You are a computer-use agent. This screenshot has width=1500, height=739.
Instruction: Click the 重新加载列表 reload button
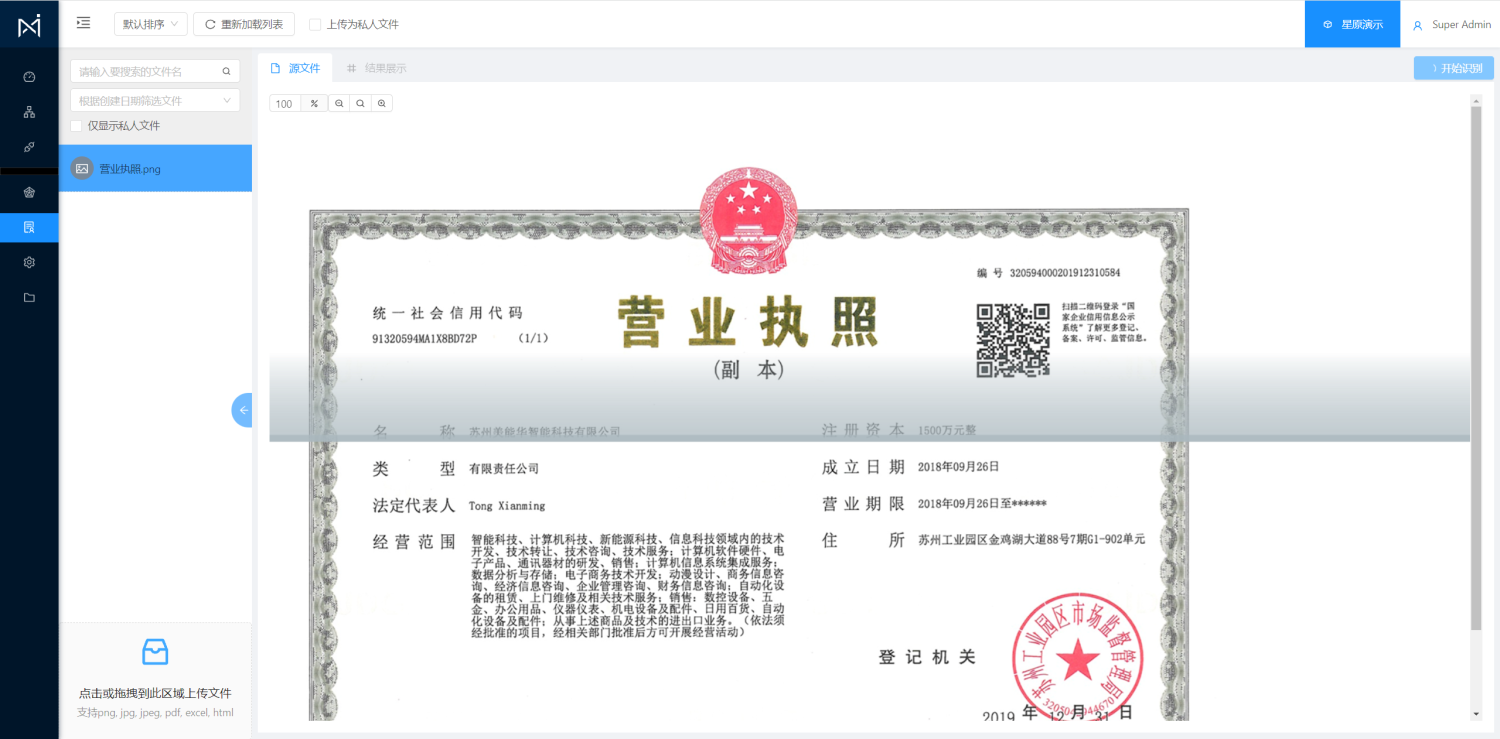[244, 24]
